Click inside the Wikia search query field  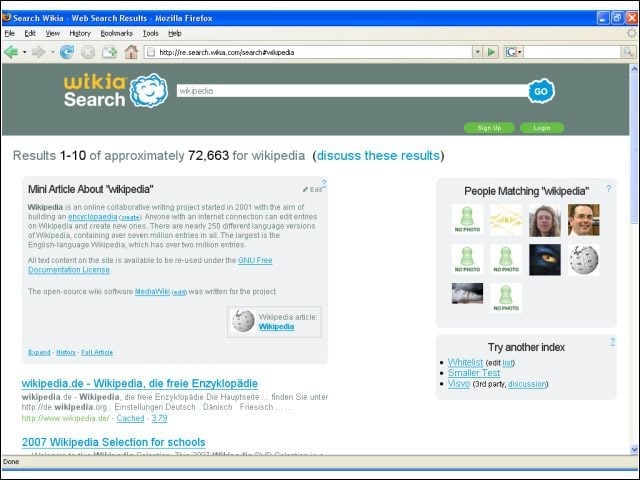[x=352, y=91]
